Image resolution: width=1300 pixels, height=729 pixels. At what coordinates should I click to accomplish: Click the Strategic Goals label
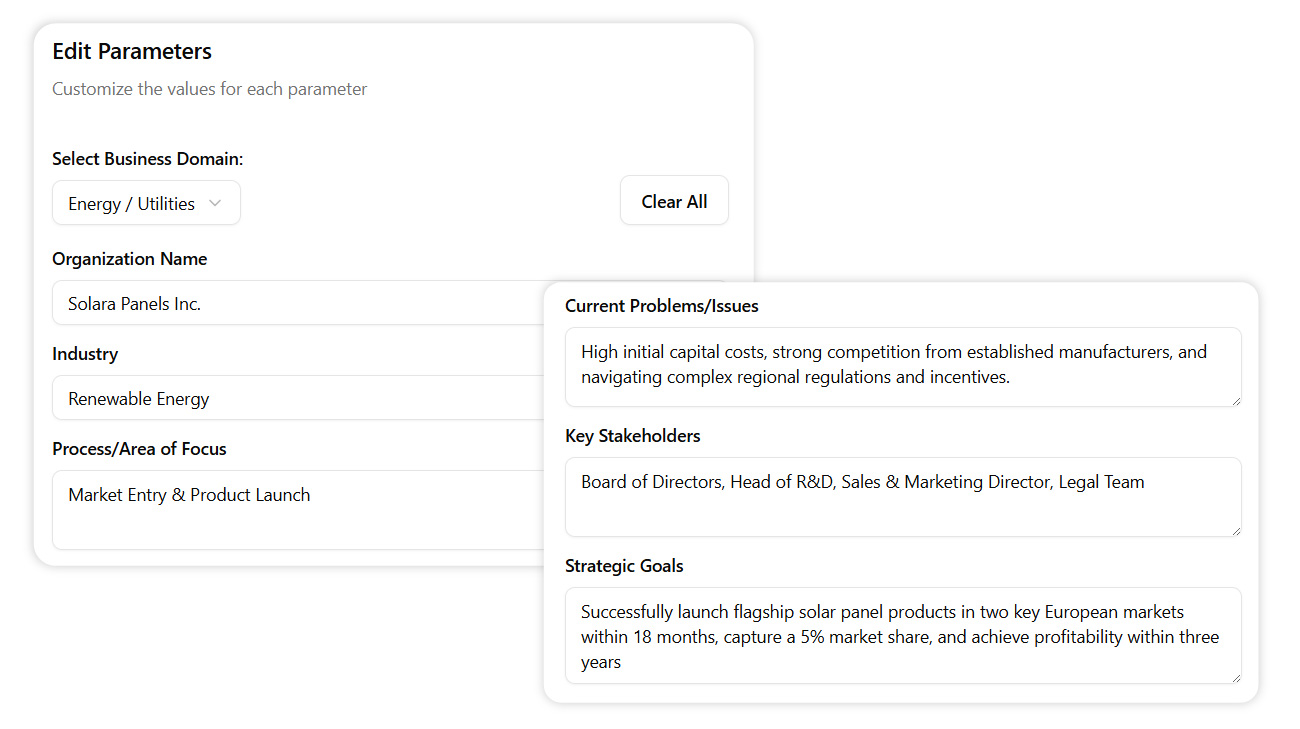624,566
